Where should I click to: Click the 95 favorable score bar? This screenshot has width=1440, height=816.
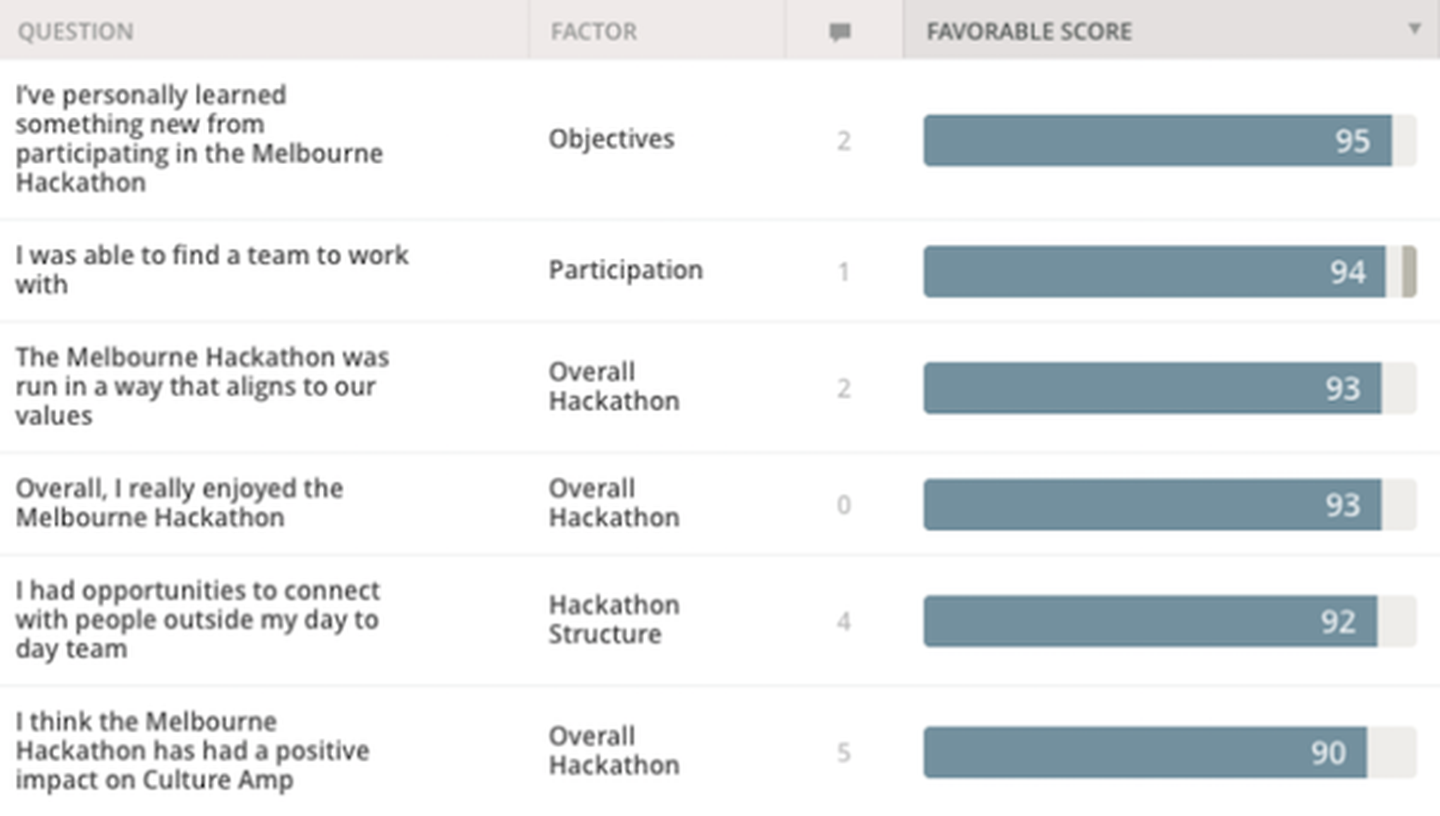pyautogui.click(x=1170, y=140)
